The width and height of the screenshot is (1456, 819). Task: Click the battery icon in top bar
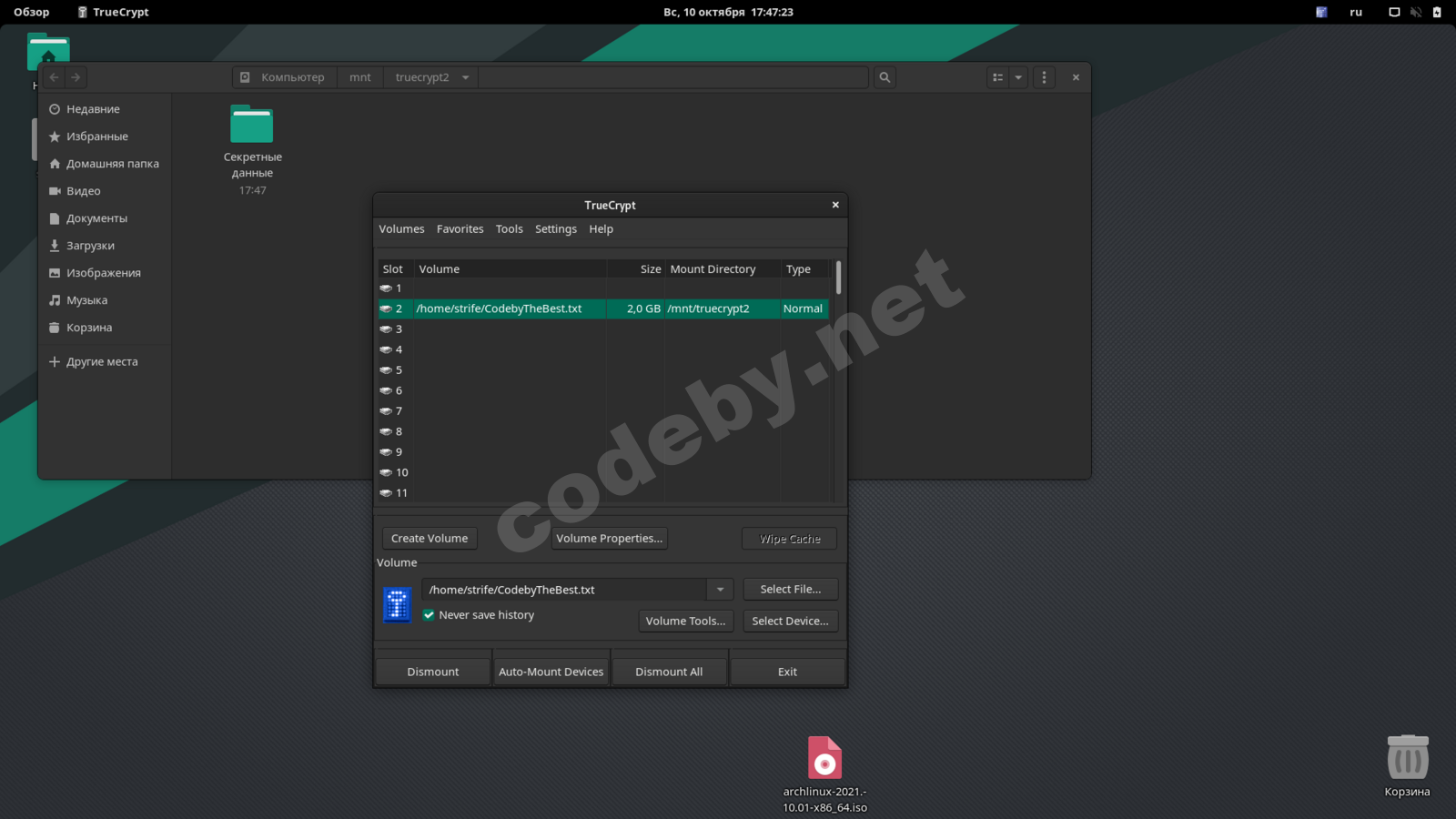click(1437, 12)
